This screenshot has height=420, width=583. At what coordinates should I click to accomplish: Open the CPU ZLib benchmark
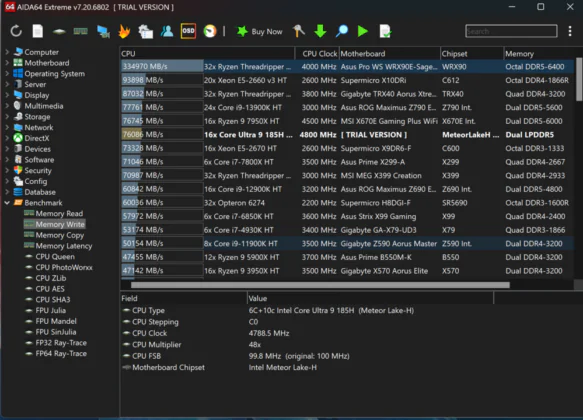[x=46, y=278]
